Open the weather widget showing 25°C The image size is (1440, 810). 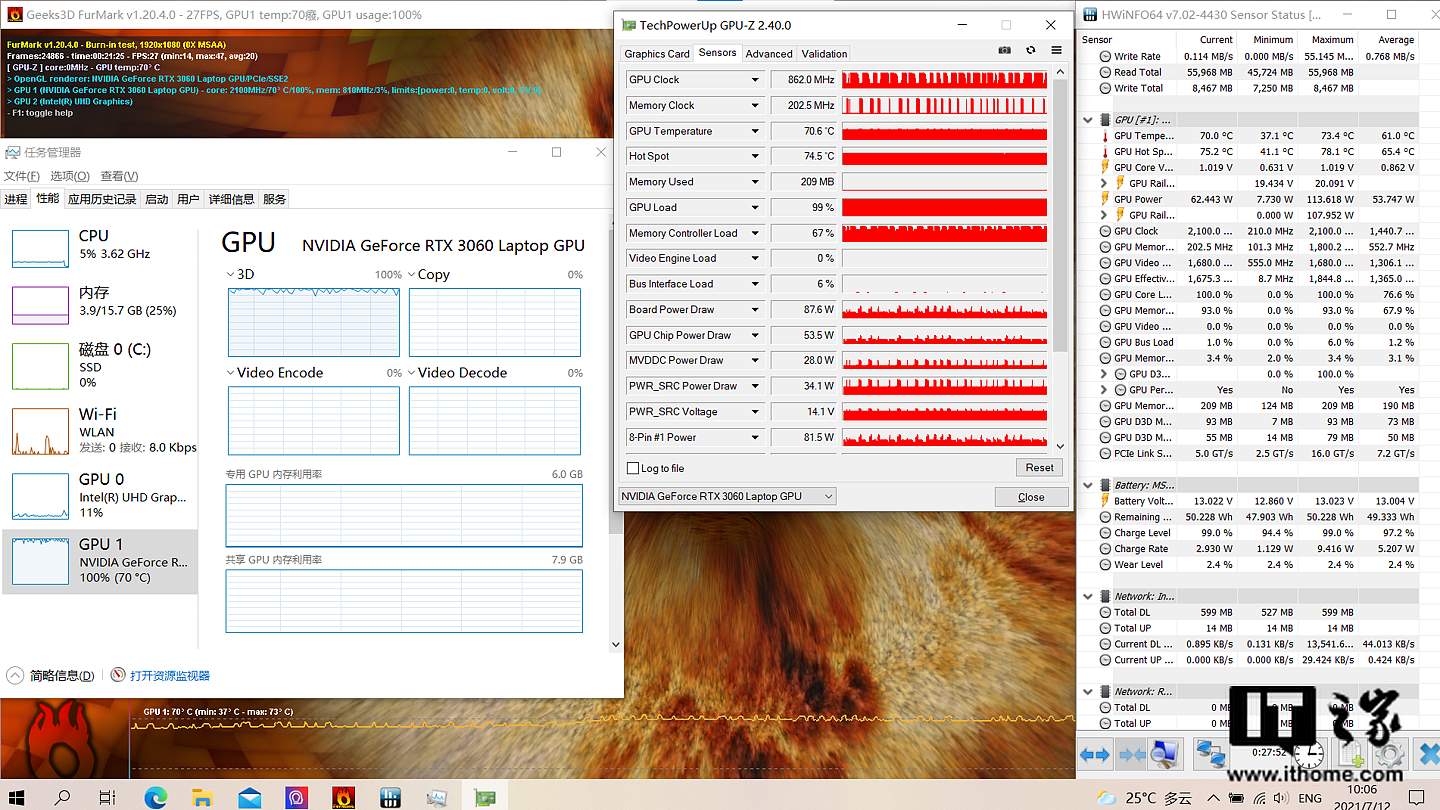[1144, 798]
